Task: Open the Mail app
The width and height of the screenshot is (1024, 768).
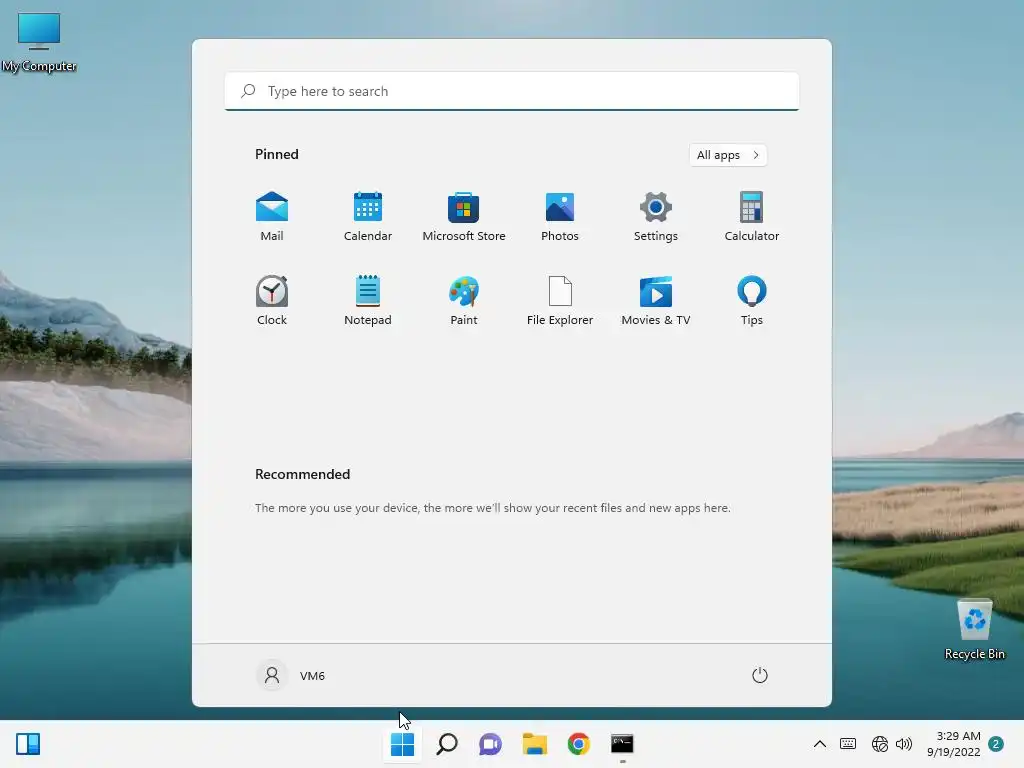Action: pos(272,217)
